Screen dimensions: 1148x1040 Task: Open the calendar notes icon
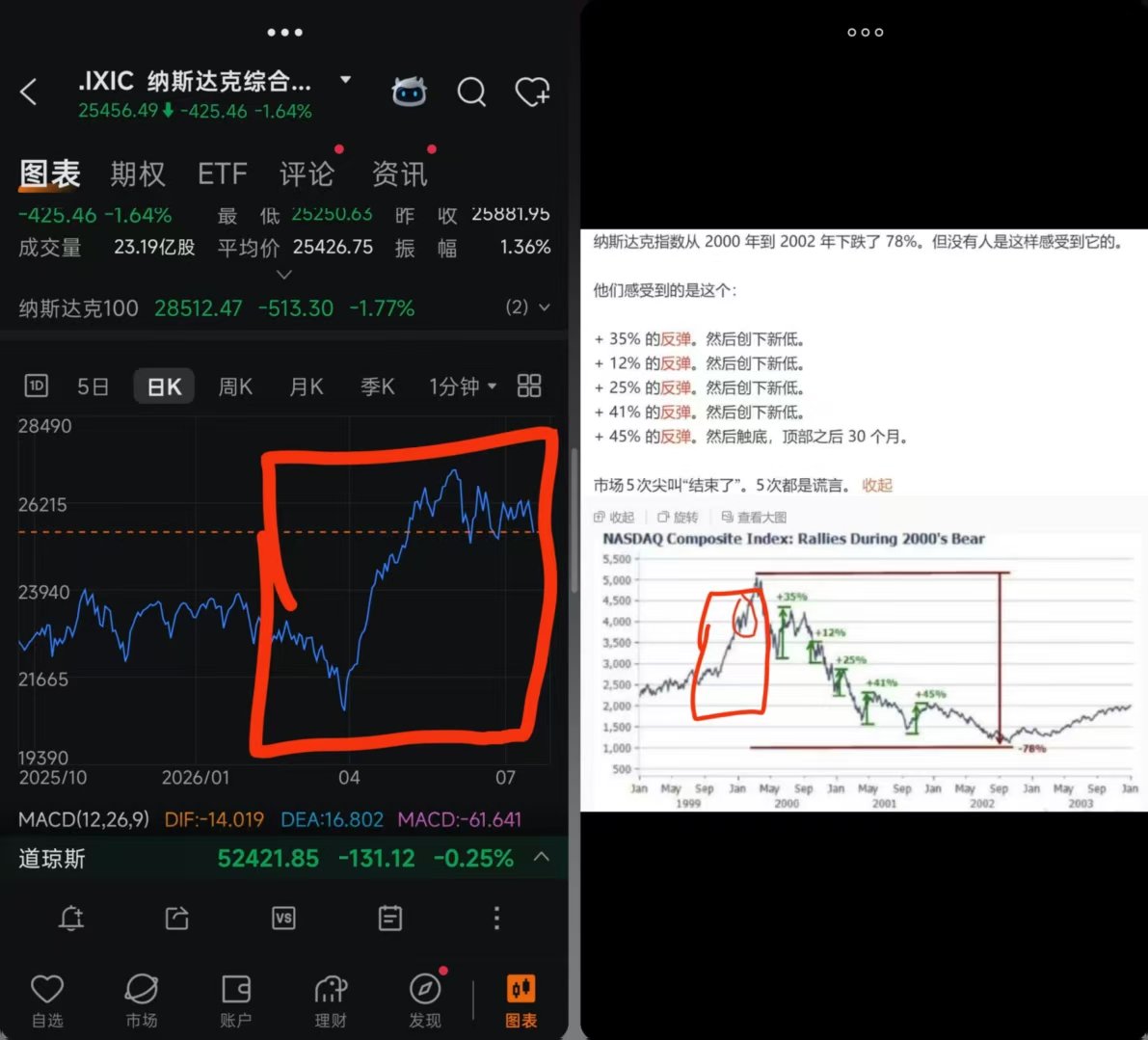390,918
